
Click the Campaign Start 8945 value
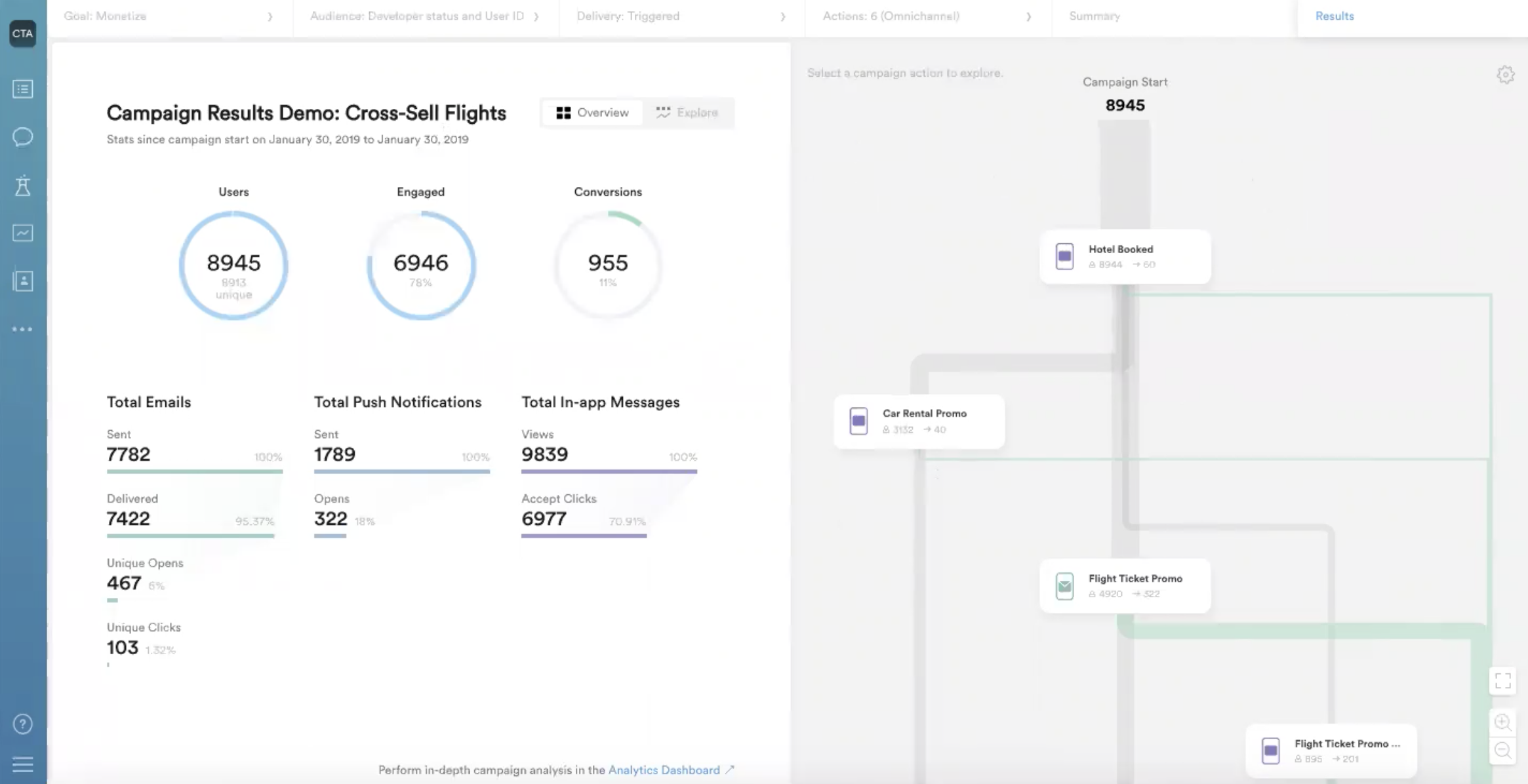1125,105
